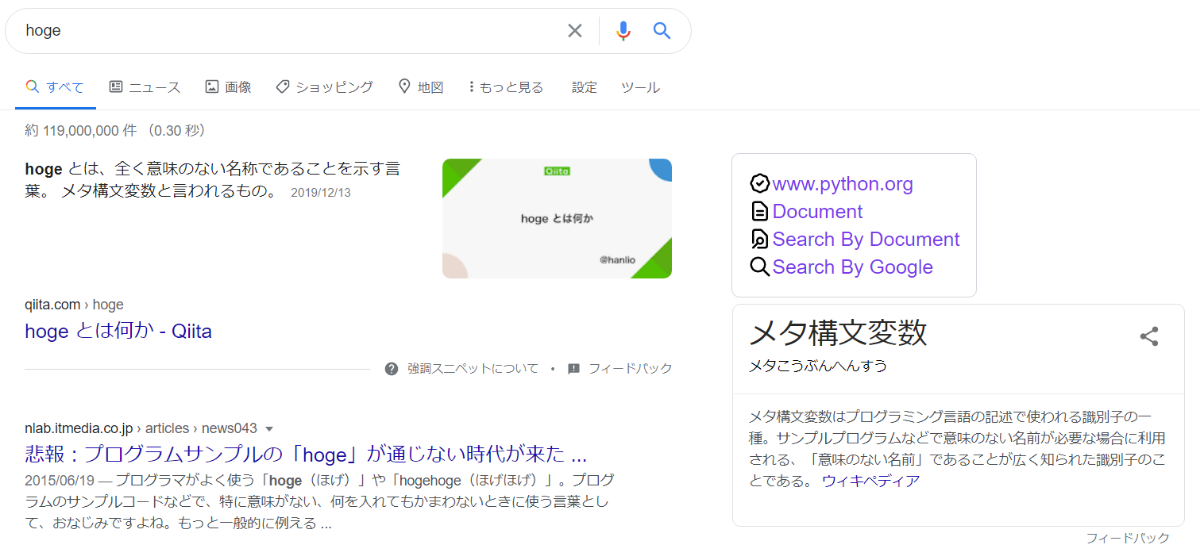Viewport: 1200px width, 560px height.
Task: Click the blue magnifier search button
Action: pos(662,31)
